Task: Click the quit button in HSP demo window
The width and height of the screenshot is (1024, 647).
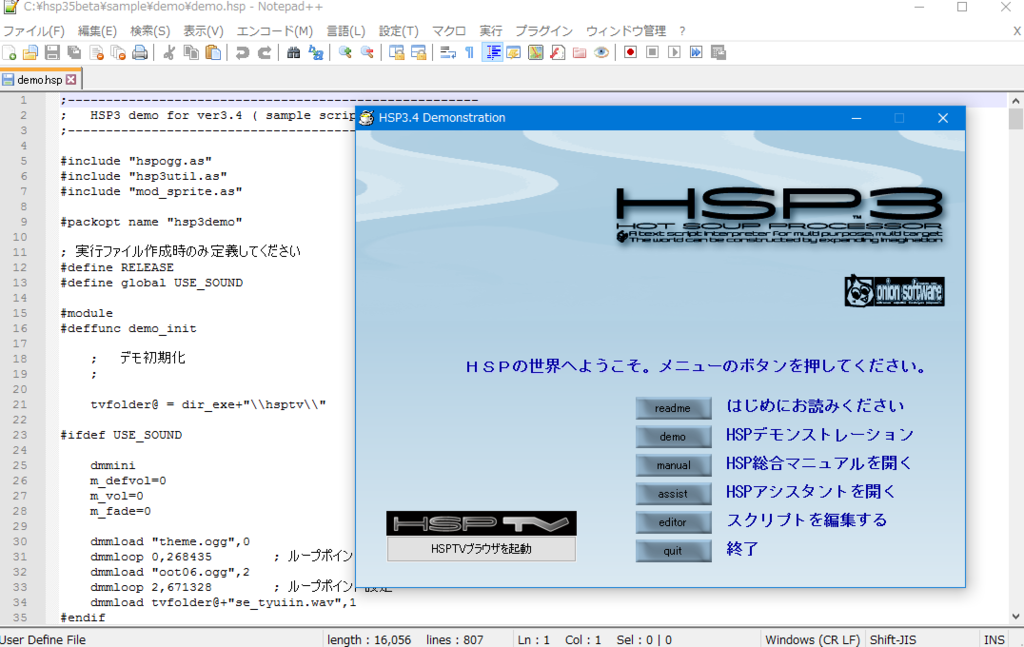Action: click(673, 551)
